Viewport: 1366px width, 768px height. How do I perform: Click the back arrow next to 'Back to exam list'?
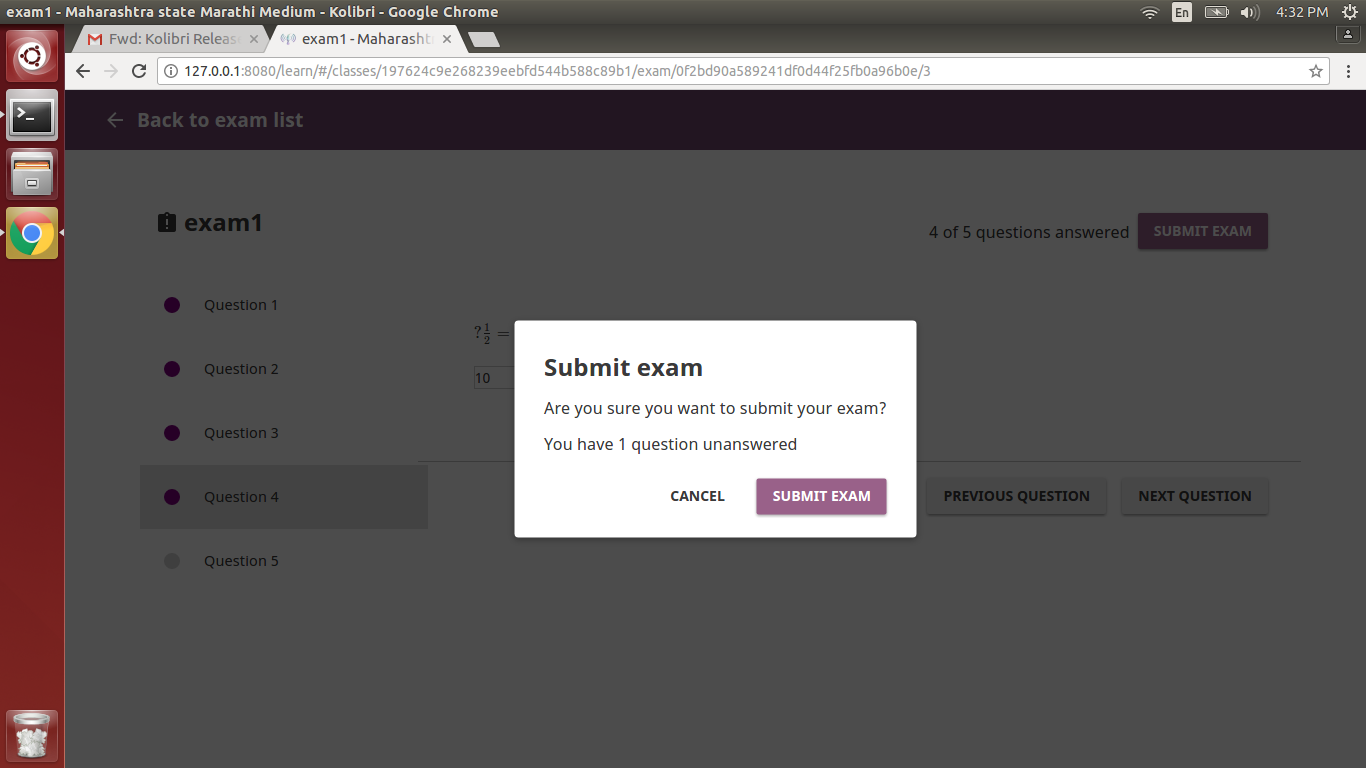point(115,119)
